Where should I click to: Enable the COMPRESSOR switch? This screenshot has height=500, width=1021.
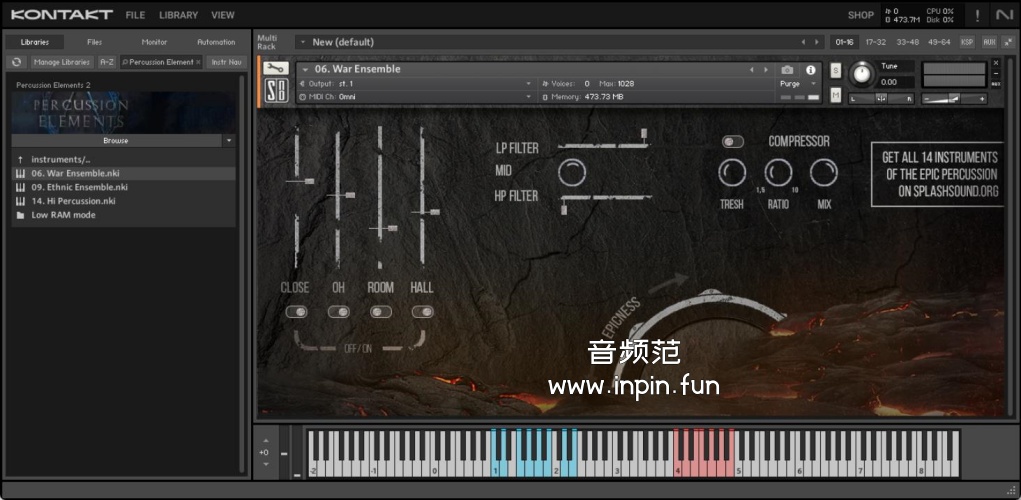click(x=733, y=141)
